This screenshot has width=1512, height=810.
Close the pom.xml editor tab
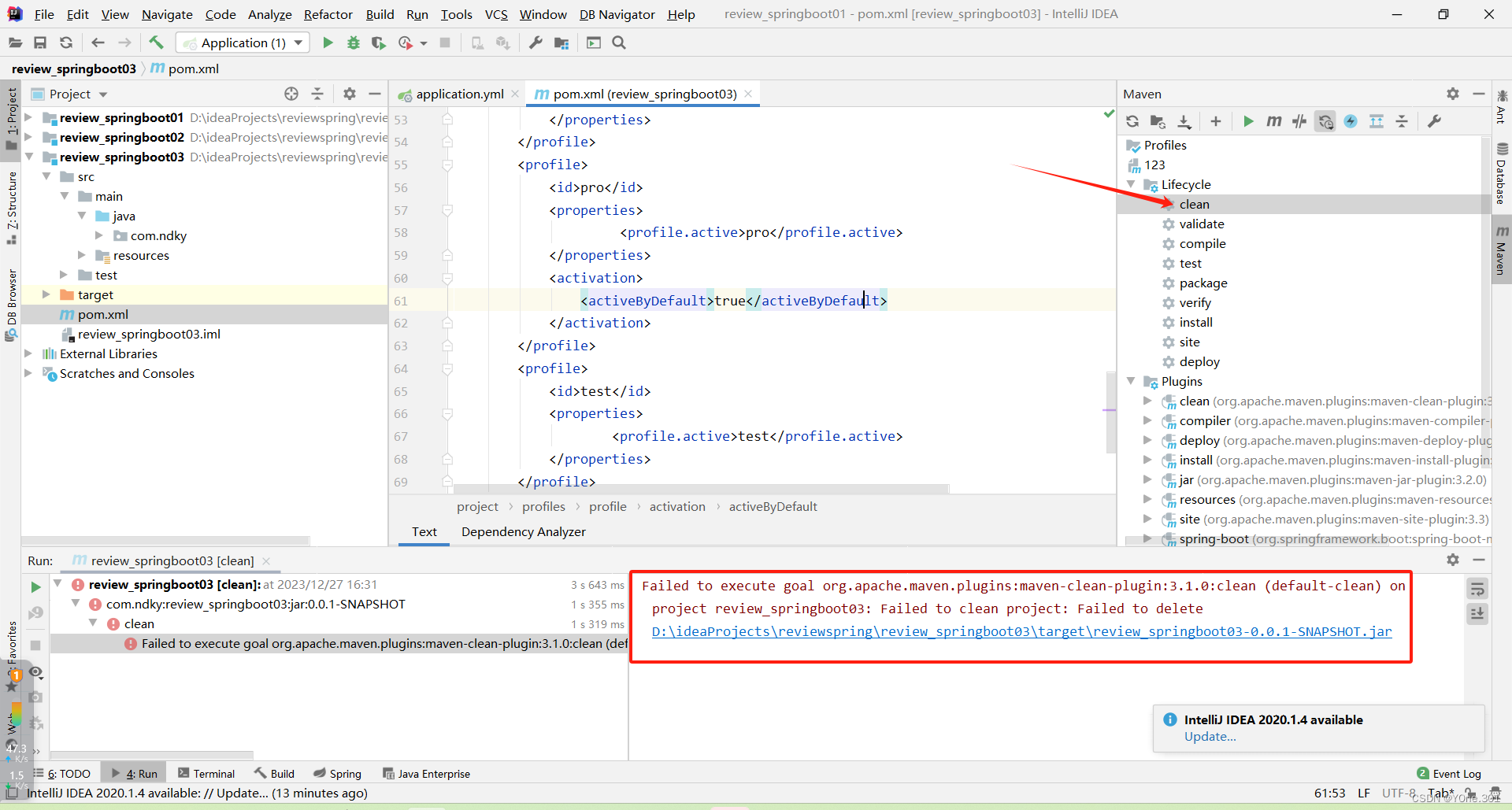pos(748,94)
